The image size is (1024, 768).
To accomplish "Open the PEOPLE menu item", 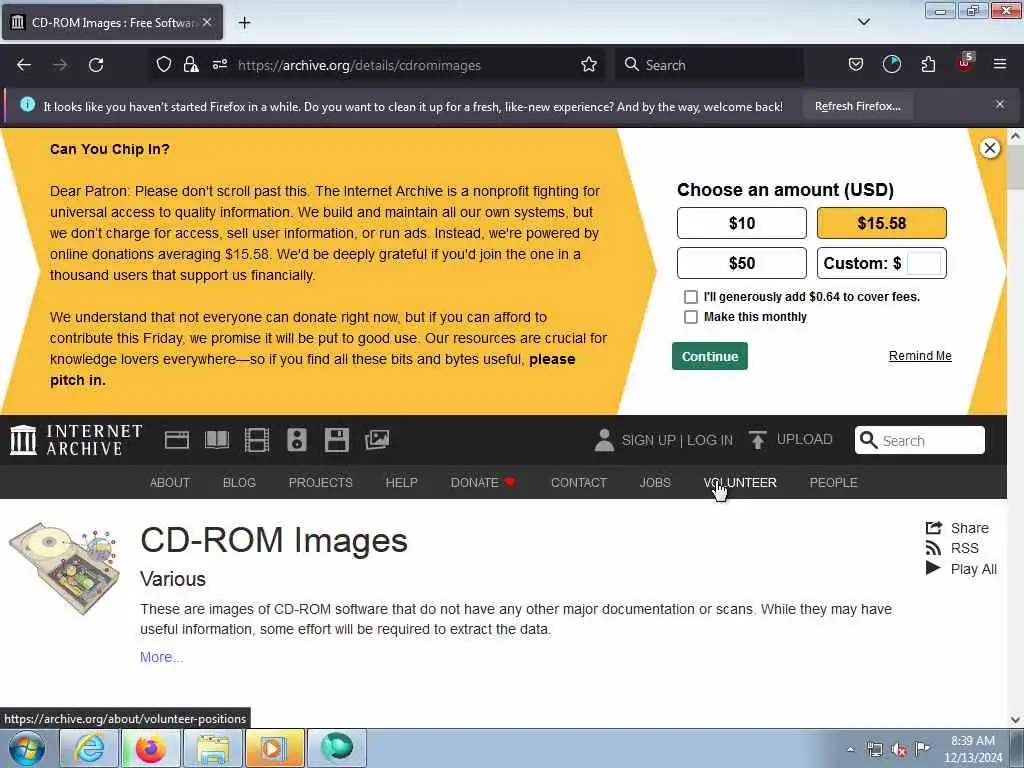I will (833, 483).
